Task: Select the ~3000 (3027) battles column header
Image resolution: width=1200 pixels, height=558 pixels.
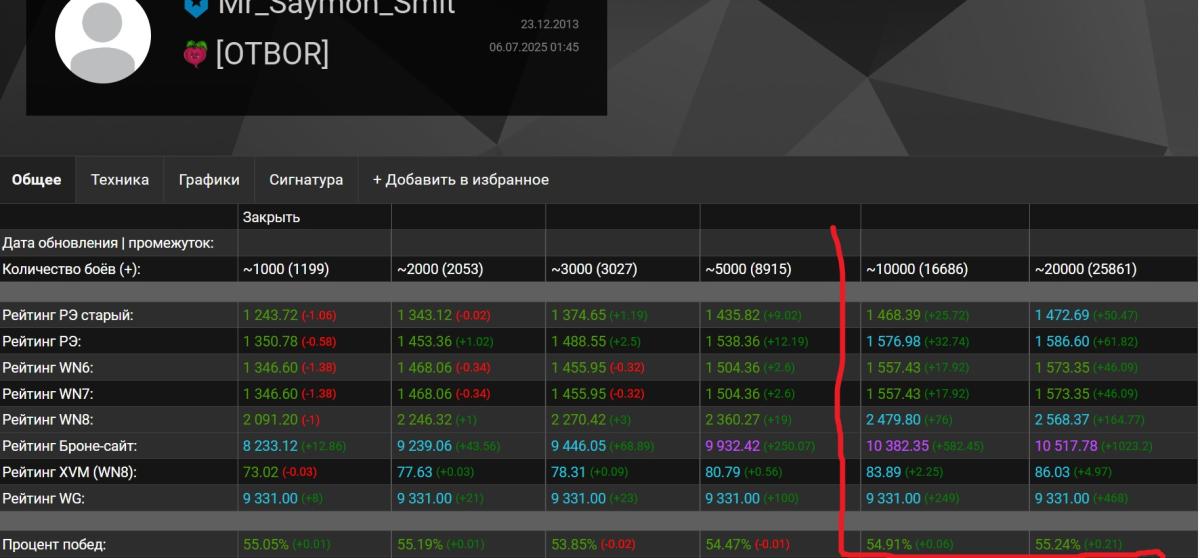Action: point(594,269)
